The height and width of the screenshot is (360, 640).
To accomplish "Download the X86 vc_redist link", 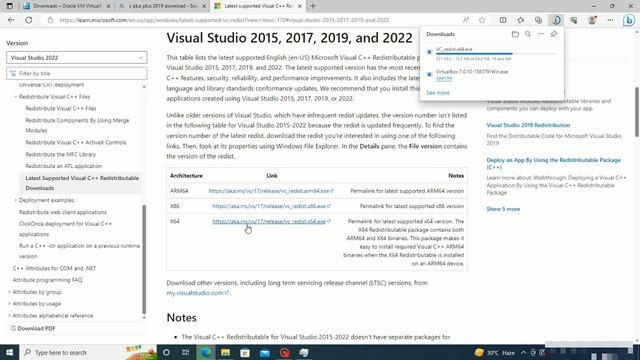I will pos(271,206).
